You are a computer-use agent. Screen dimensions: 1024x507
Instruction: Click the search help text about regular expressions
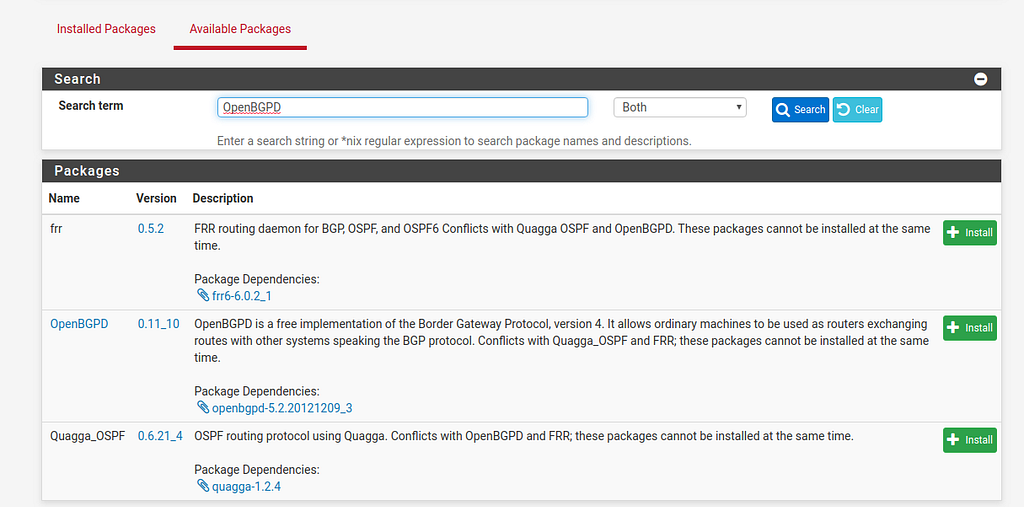(454, 140)
